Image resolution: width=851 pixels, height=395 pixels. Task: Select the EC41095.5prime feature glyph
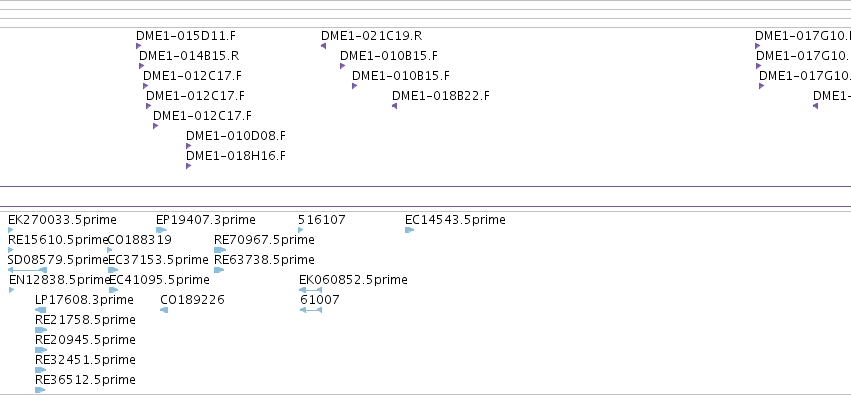click(113, 290)
